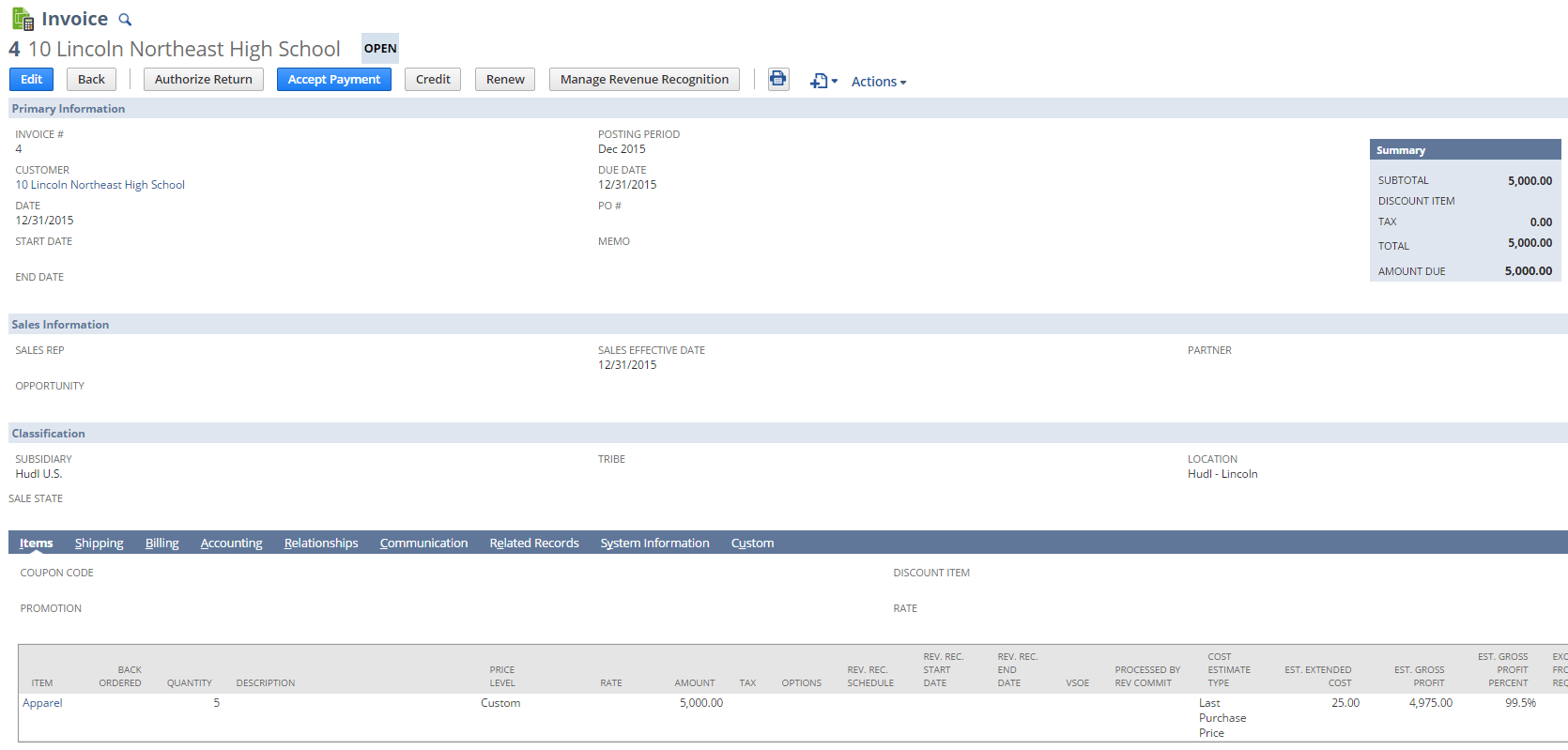1568x750 pixels.
Task: Click the 12/31/2015 due date value
Action: pos(627,185)
